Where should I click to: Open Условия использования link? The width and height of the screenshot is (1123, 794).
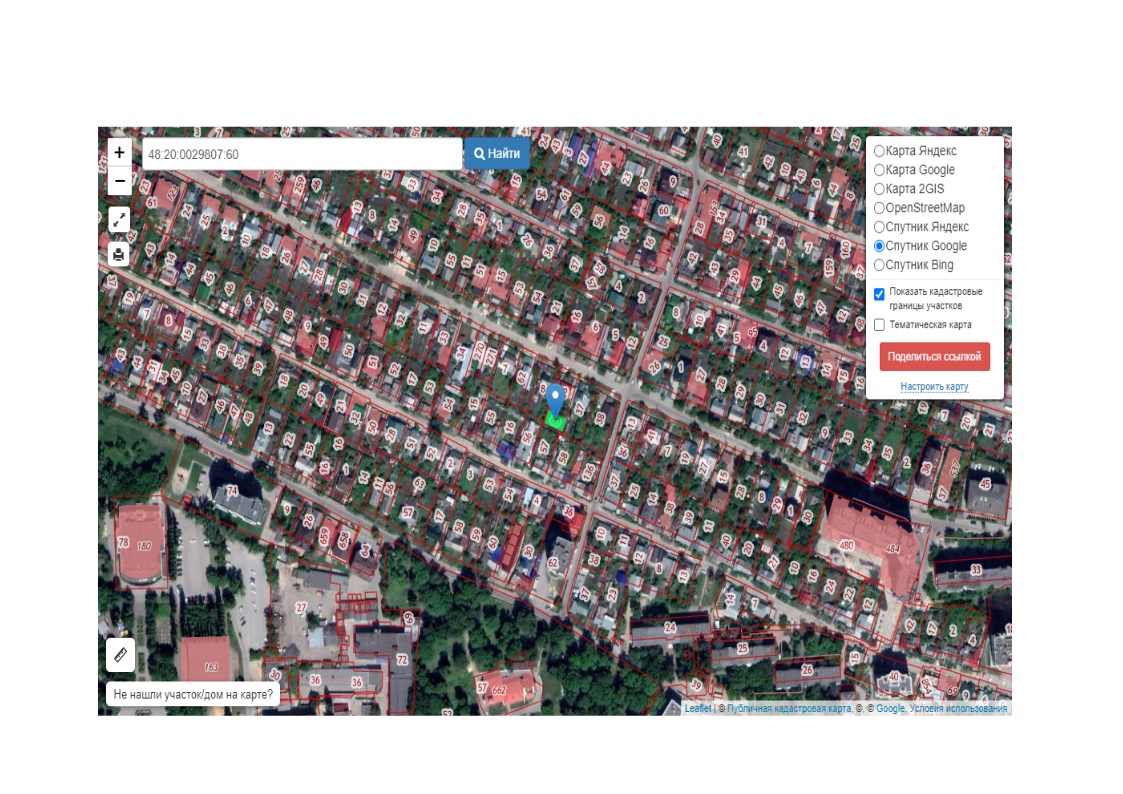(958, 708)
